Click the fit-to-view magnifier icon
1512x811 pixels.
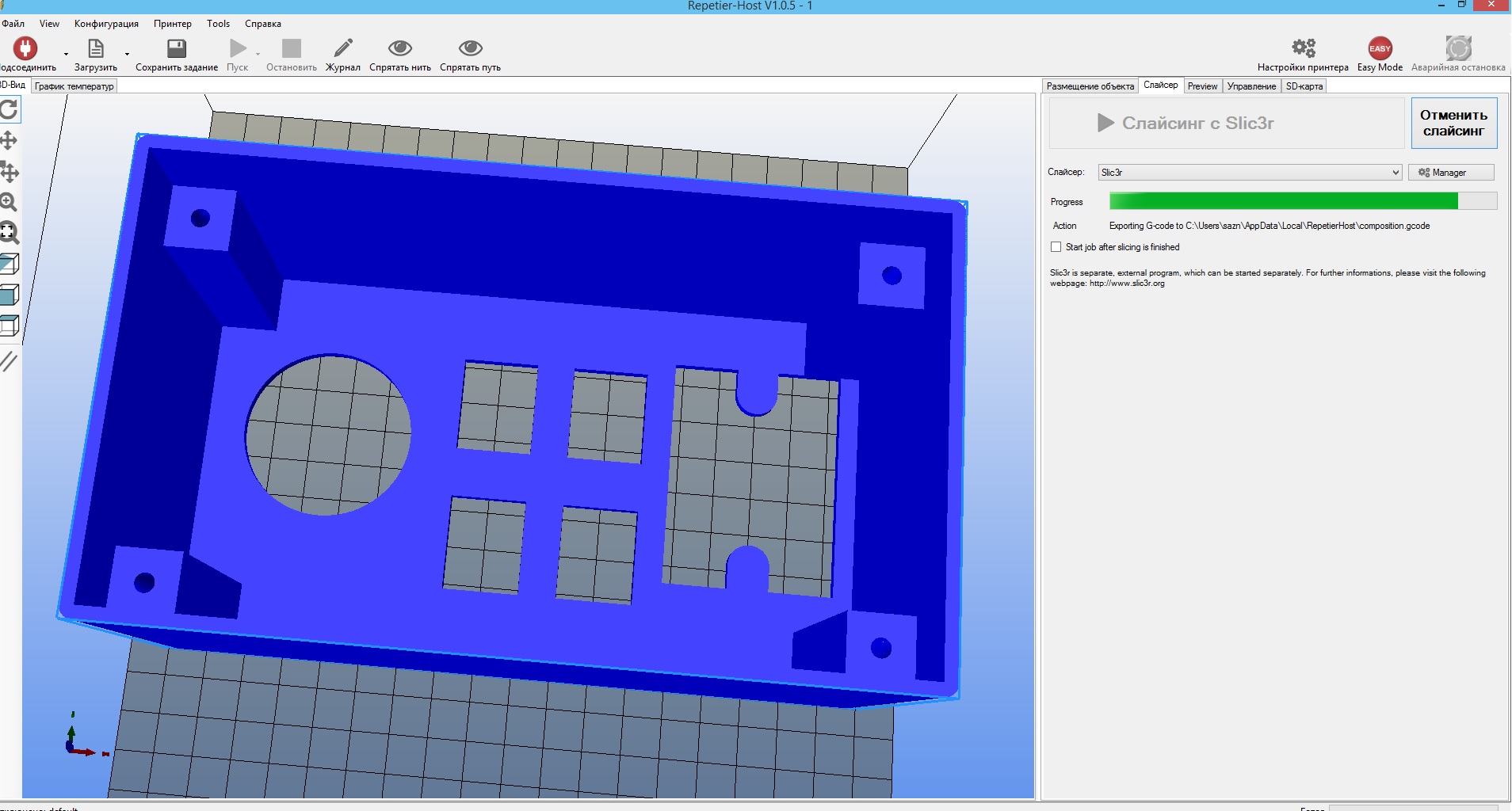pos(9,233)
